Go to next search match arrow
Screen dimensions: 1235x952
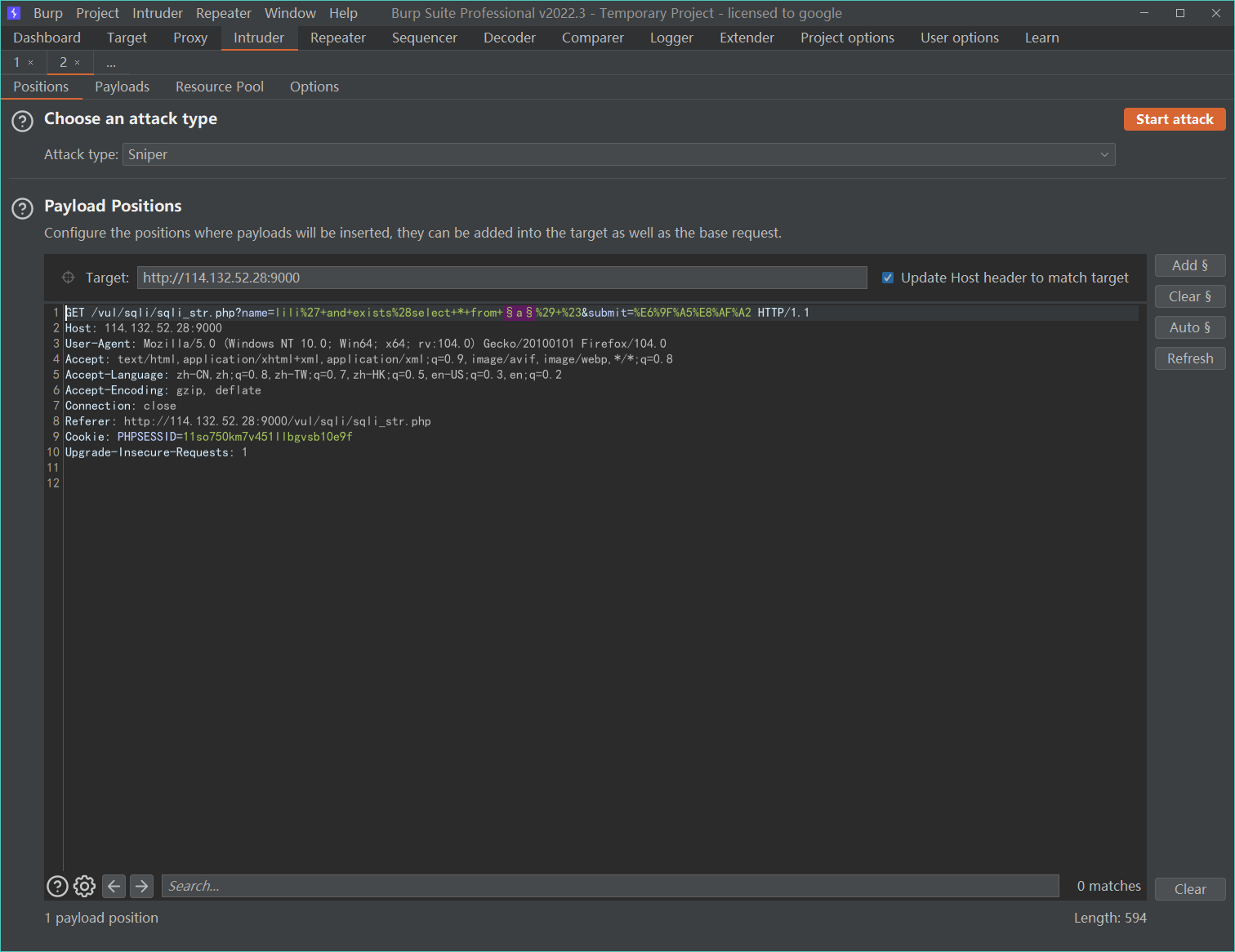pos(141,886)
